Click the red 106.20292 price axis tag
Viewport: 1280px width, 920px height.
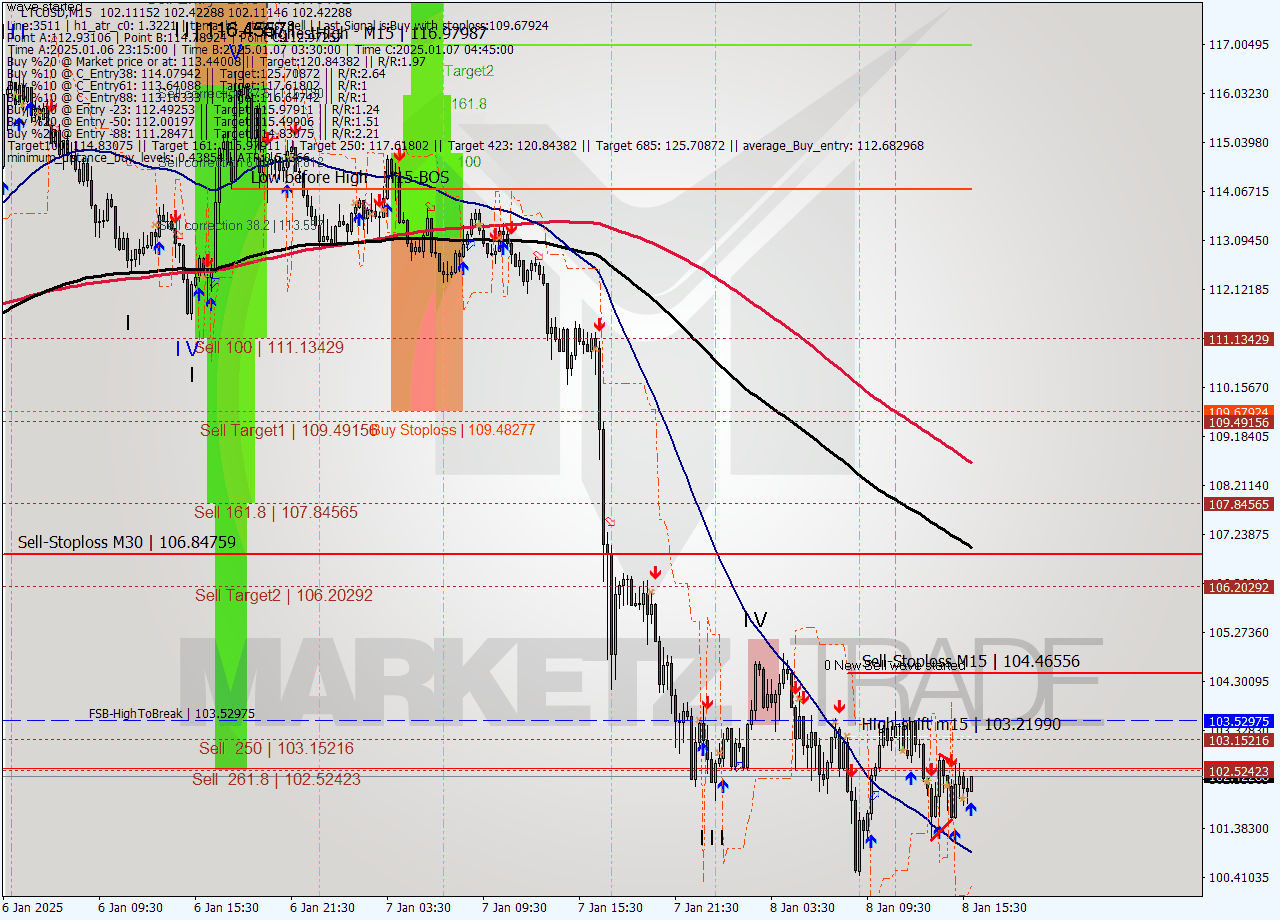click(x=1240, y=587)
